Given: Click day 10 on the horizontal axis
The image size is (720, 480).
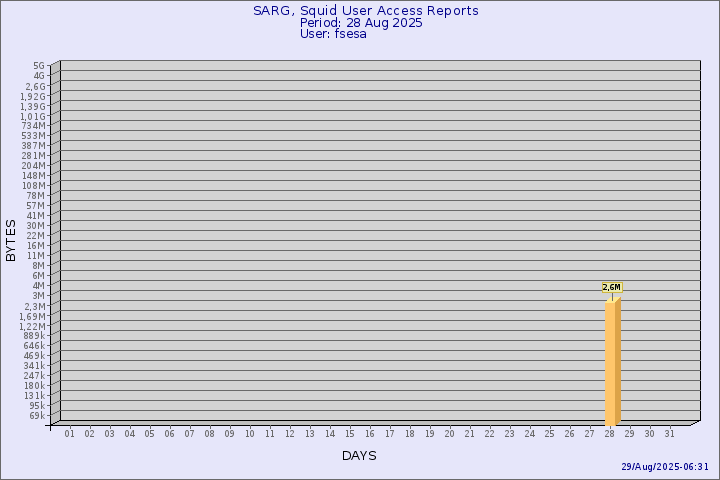Looking at the screenshot, I should 250,434.
